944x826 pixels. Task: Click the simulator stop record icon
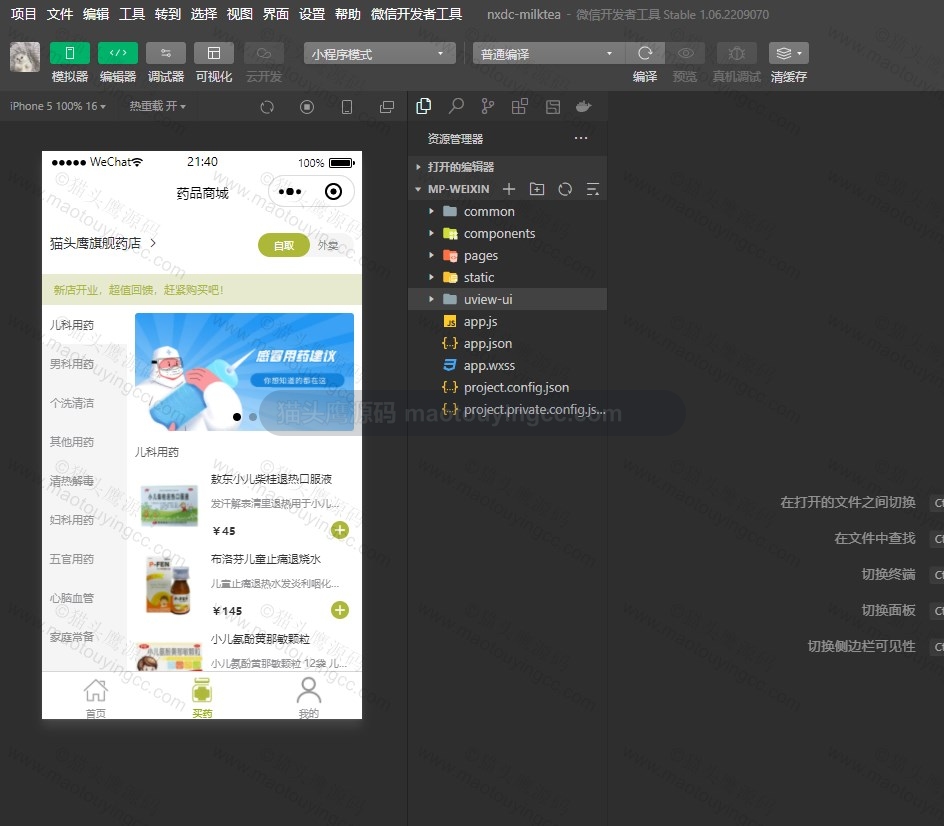pos(307,107)
